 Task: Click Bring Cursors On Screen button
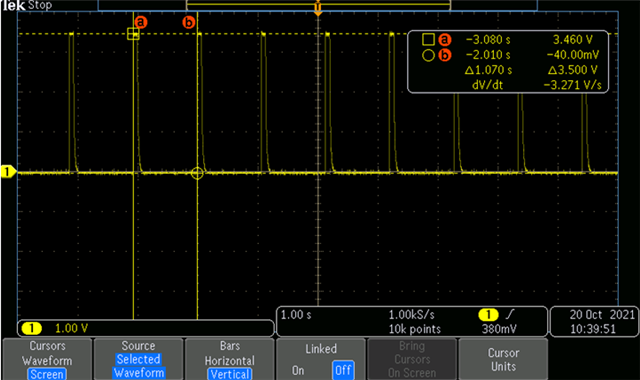point(412,359)
